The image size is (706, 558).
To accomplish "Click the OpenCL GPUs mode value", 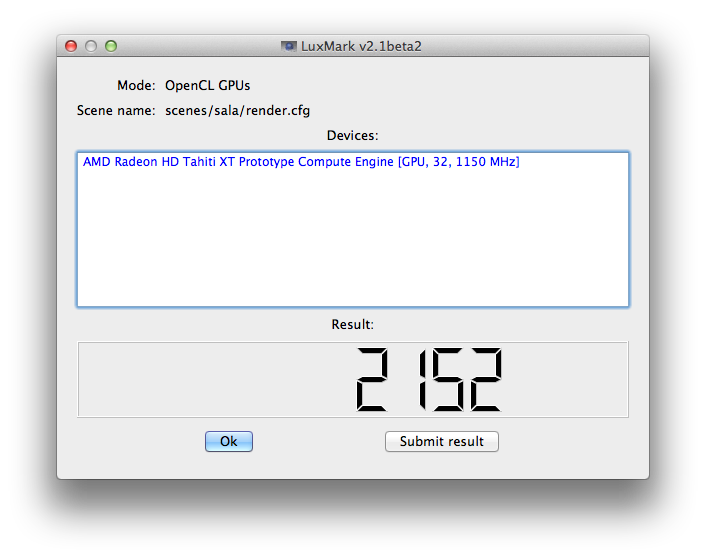I will click(x=208, y=86).
